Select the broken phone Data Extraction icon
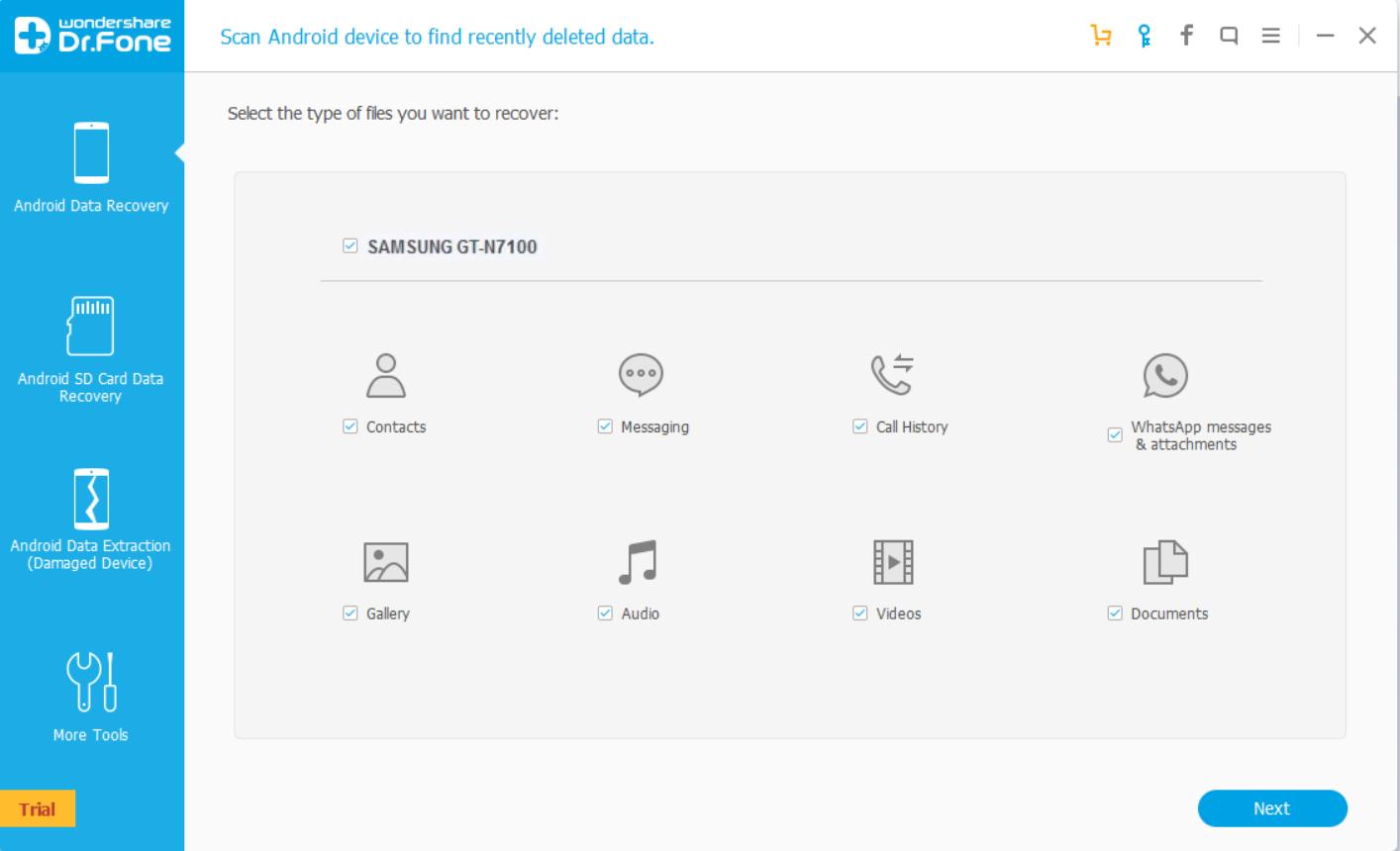The height and width of the screenshot is (851, 1400). (91, 498)
